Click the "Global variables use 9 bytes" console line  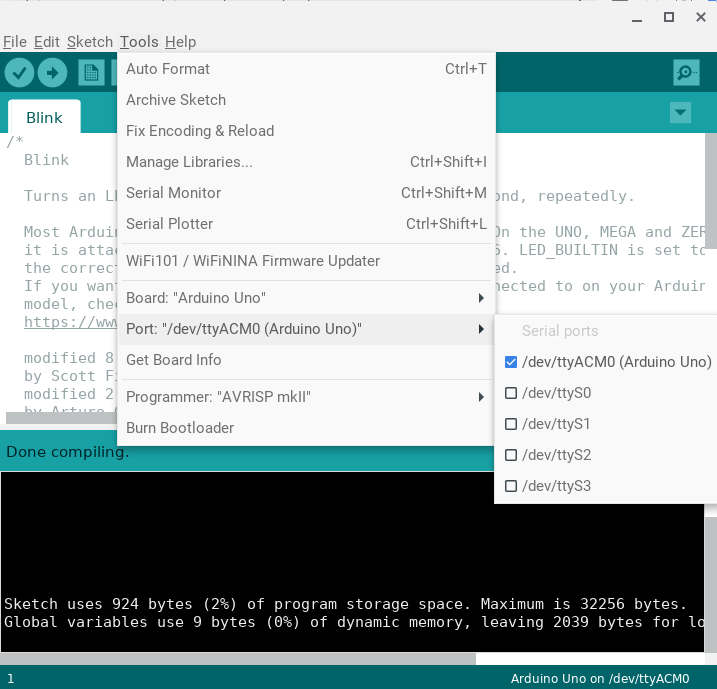(x=354, y=622)
